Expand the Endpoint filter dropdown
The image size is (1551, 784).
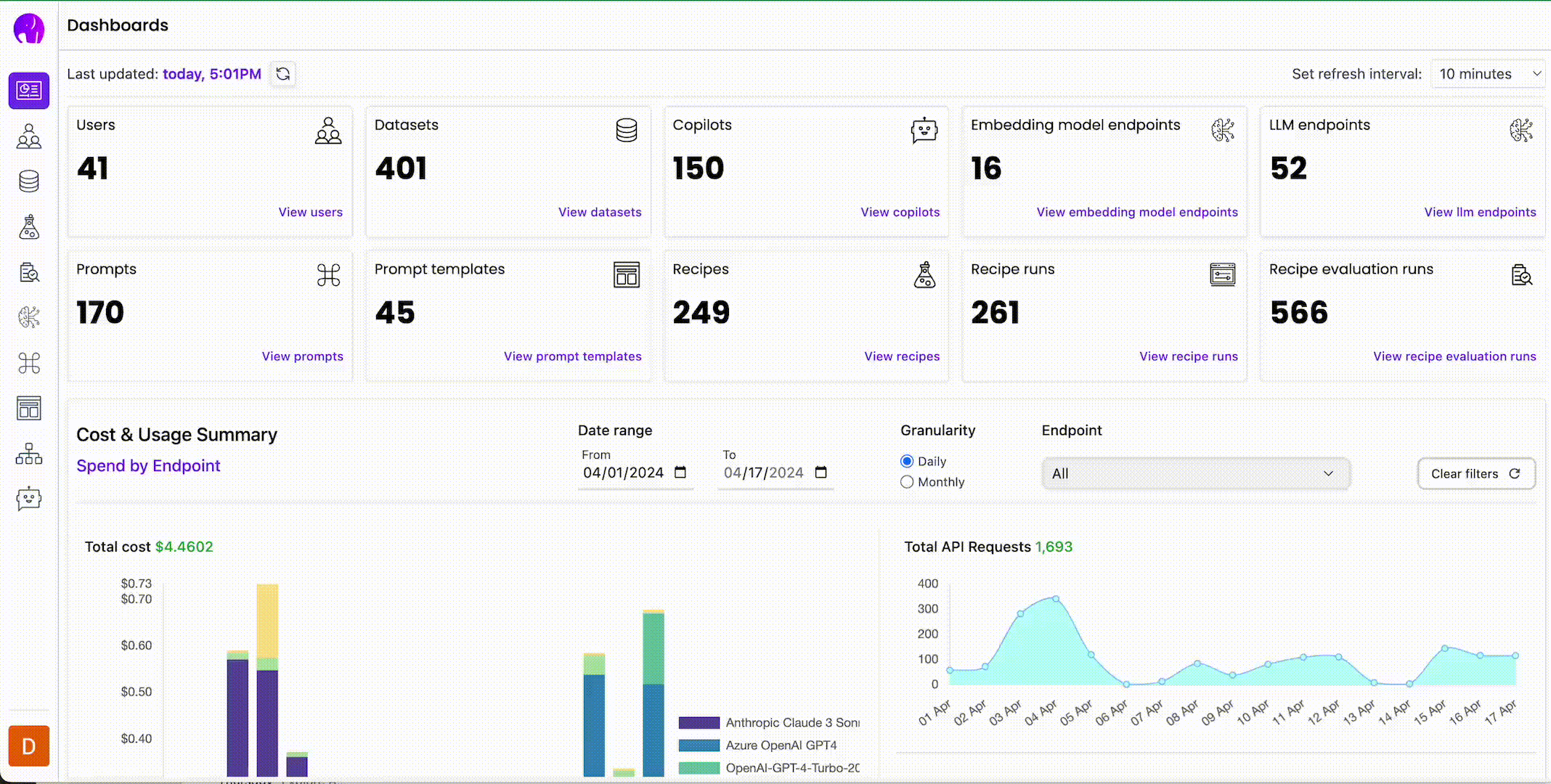pyautogui.click(x=1194, y=473)
